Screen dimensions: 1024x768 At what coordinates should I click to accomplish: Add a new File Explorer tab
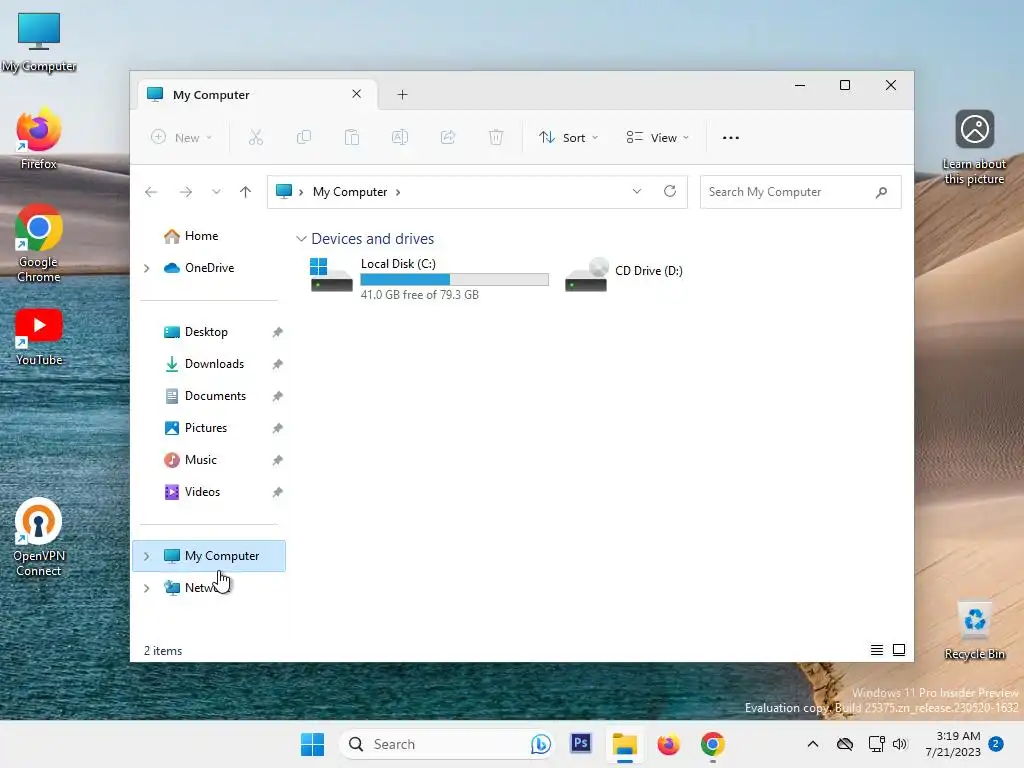pyautogui.click(x=402, y=95)
